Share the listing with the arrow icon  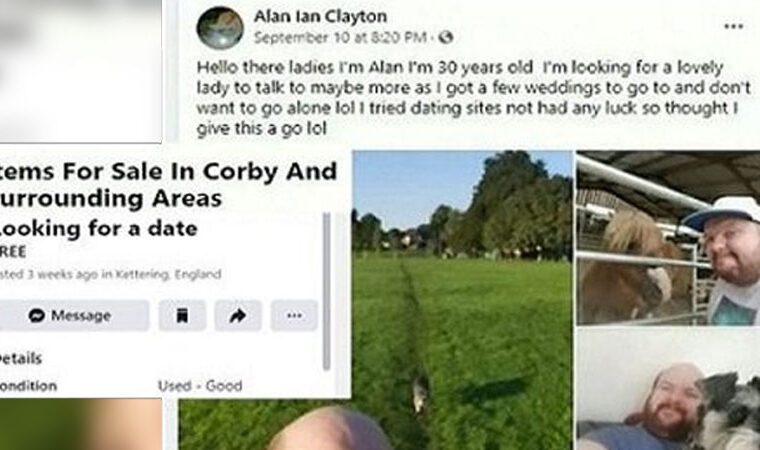click(x=238, y=316)
